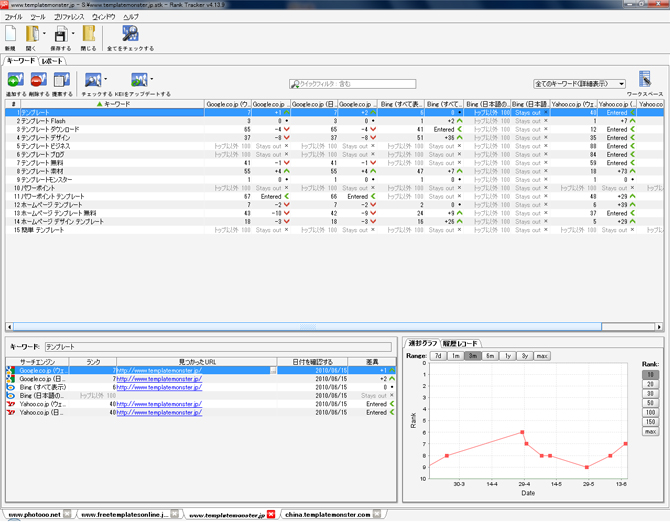Set graph range to 3y
The height and width of the screenshot is (522, 670).
525,356
